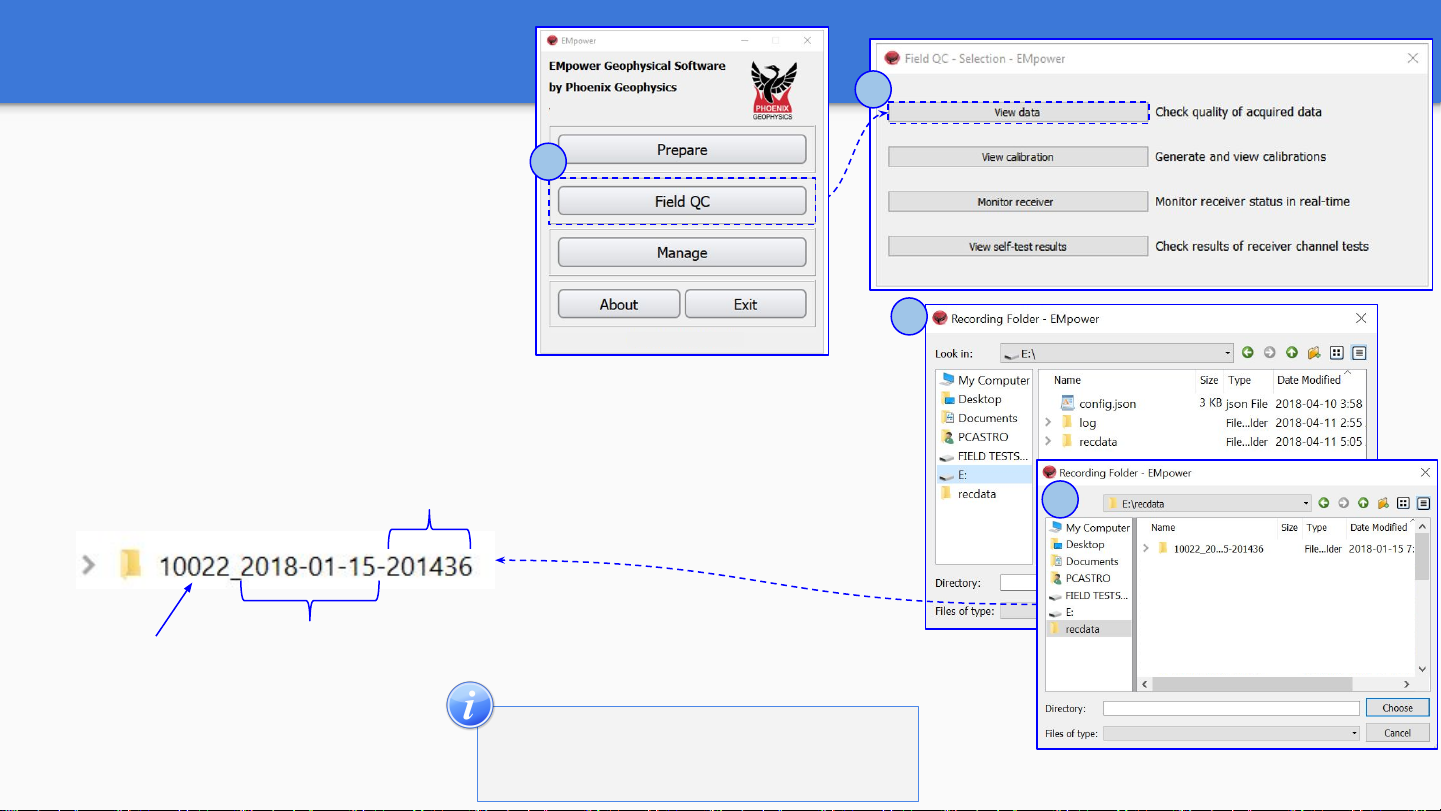Click Choose in E:\recdata dialog
Image resolution: width=1441 pixels, height=811 pixels.
[1397, 708]
